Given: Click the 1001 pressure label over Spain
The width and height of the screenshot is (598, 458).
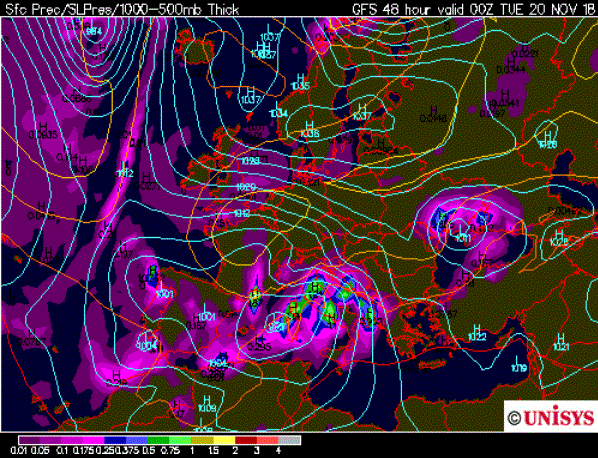Looking at the screenshot, I should point(207,317).
